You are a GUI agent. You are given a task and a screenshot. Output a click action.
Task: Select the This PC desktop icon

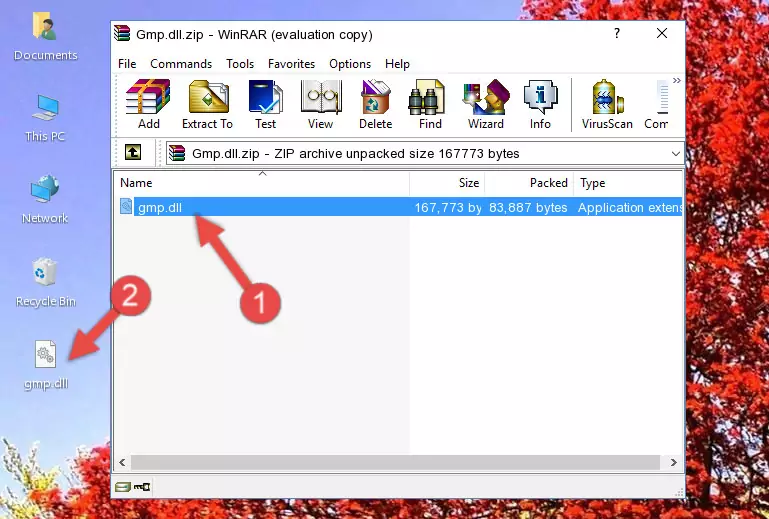coord(45,118)
